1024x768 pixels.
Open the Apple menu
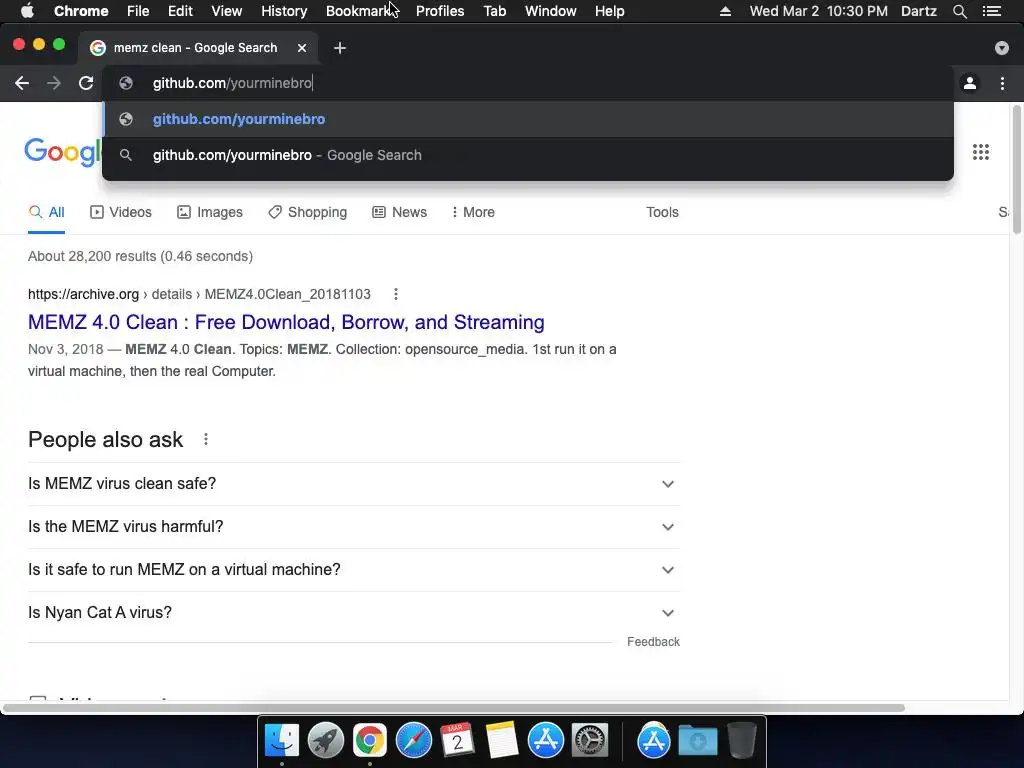click(27, 11)
